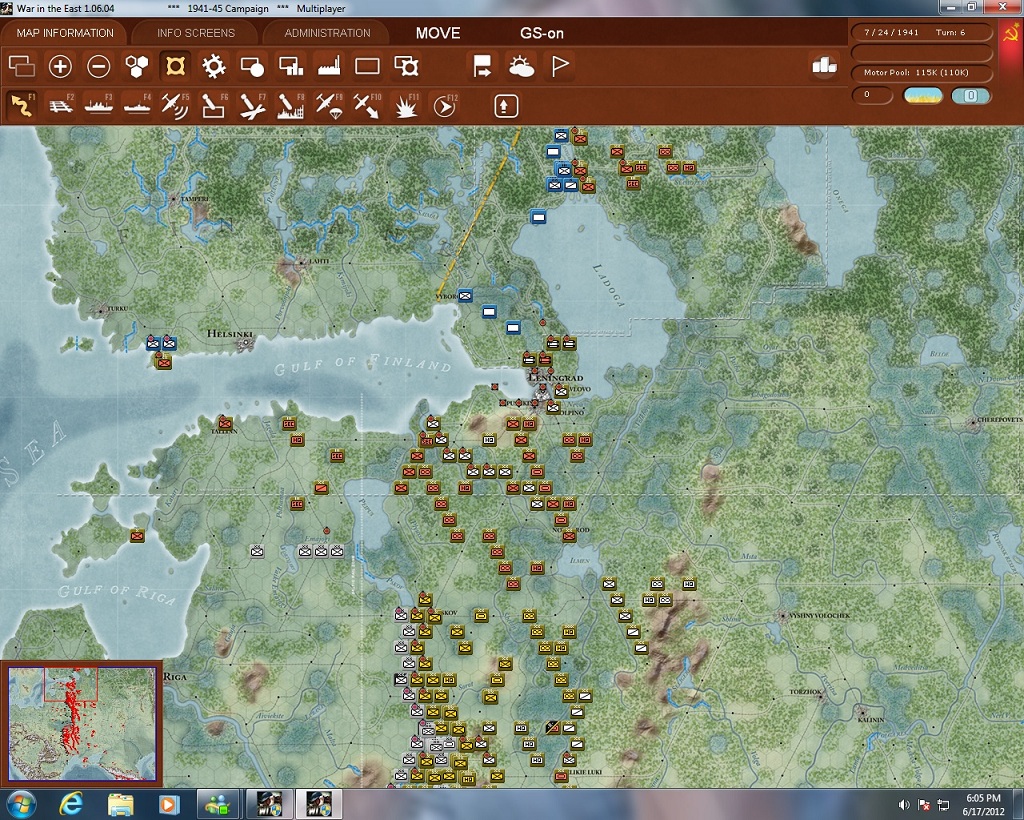Open the weather cloud and sun icon
1024x820 pixels.
click(521, 66)
